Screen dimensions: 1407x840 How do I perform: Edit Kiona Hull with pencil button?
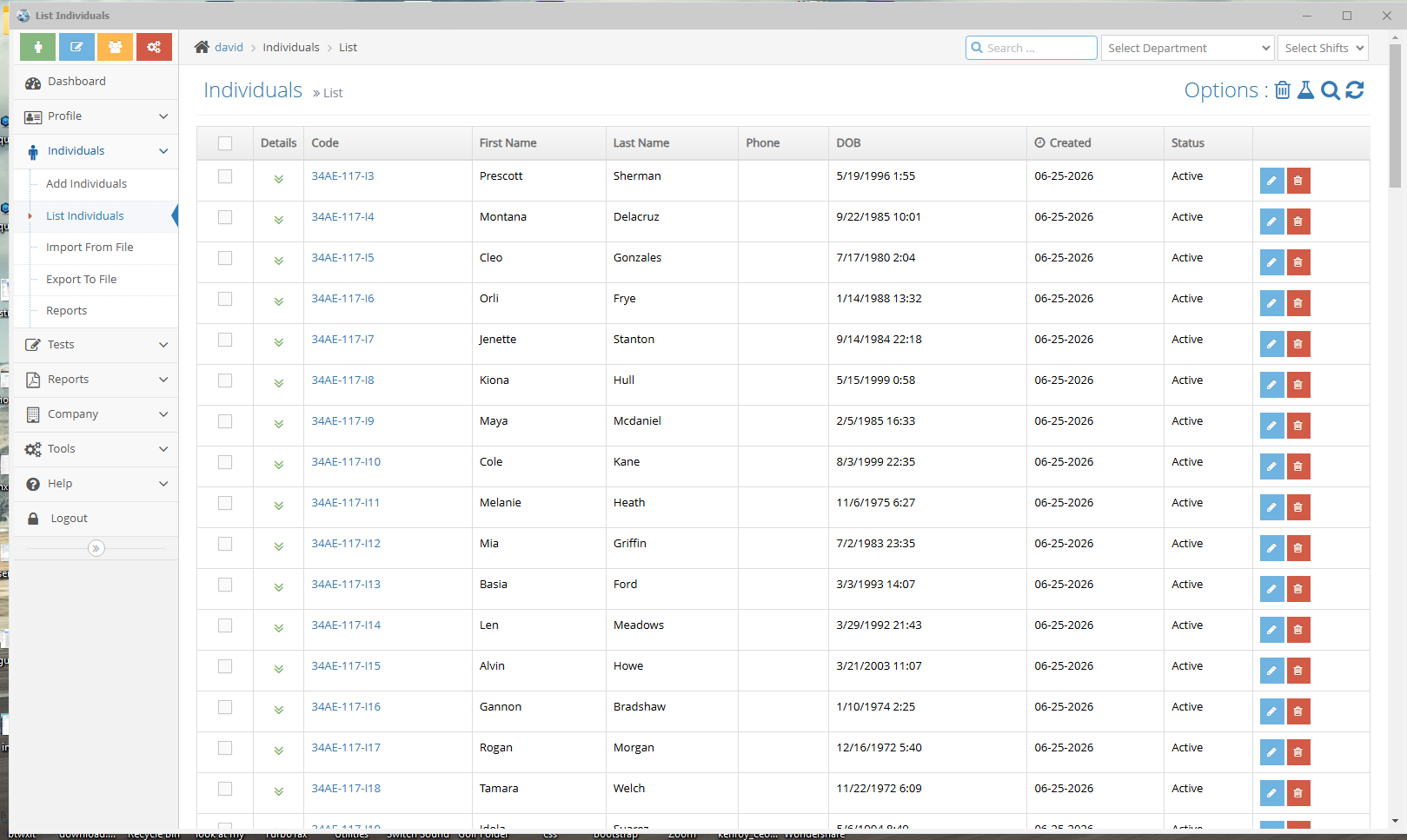[1271, 385]
